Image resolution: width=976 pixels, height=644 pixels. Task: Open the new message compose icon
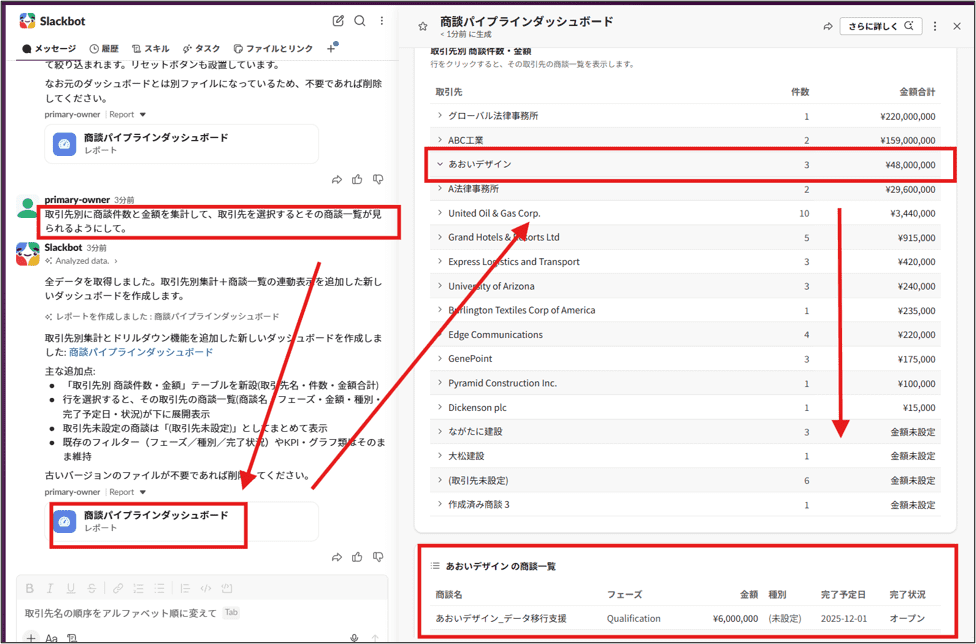tap(338, 21)
